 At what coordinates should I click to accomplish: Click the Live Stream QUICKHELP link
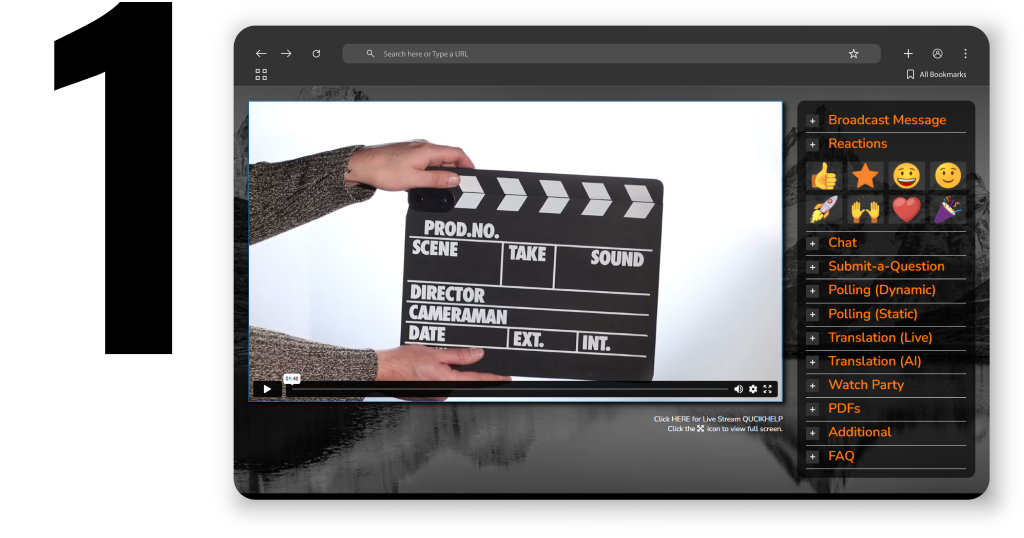[718, 419]
